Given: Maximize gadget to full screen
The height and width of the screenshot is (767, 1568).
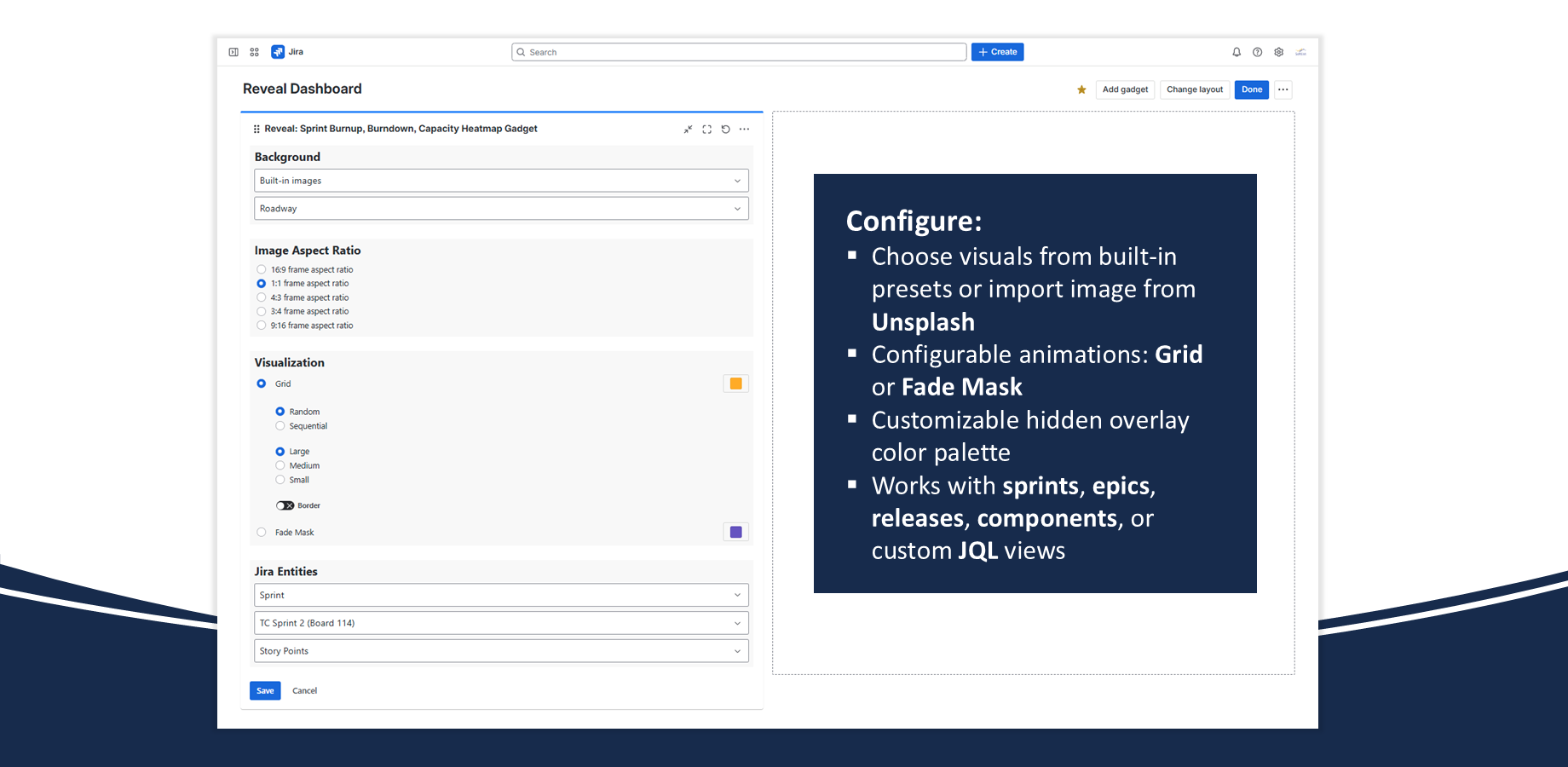Looking at the screenshot, I should click(x=706, y=130).
